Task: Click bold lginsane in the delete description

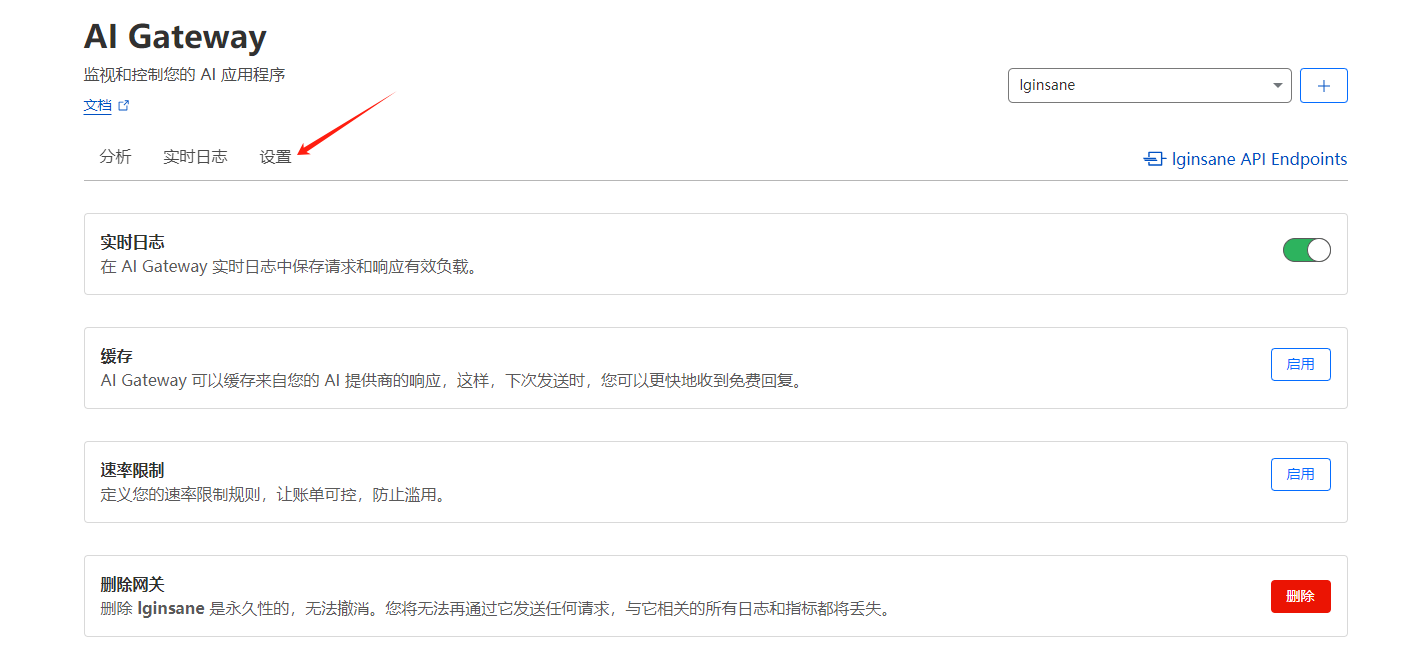Action: click(171, 608)
